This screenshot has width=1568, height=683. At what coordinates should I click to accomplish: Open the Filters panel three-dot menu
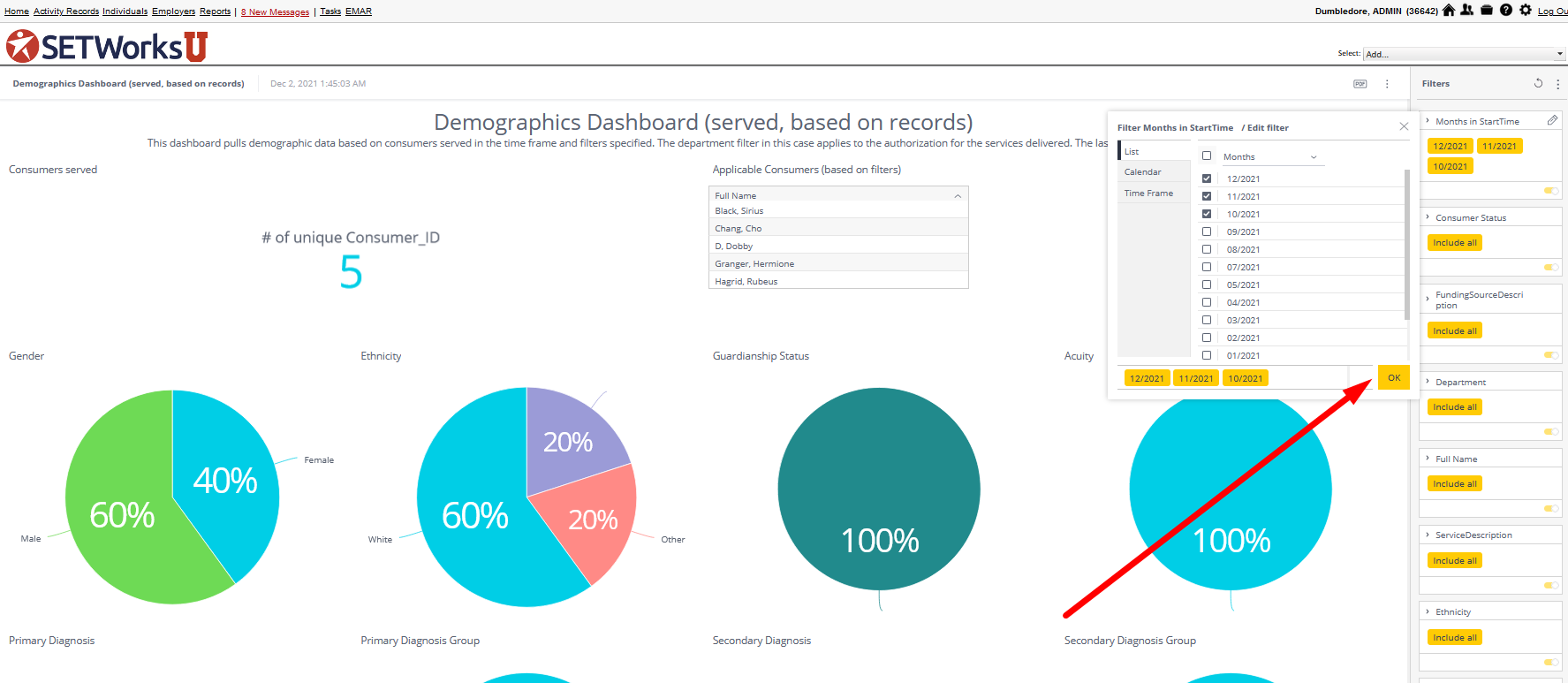[1557, 84]
